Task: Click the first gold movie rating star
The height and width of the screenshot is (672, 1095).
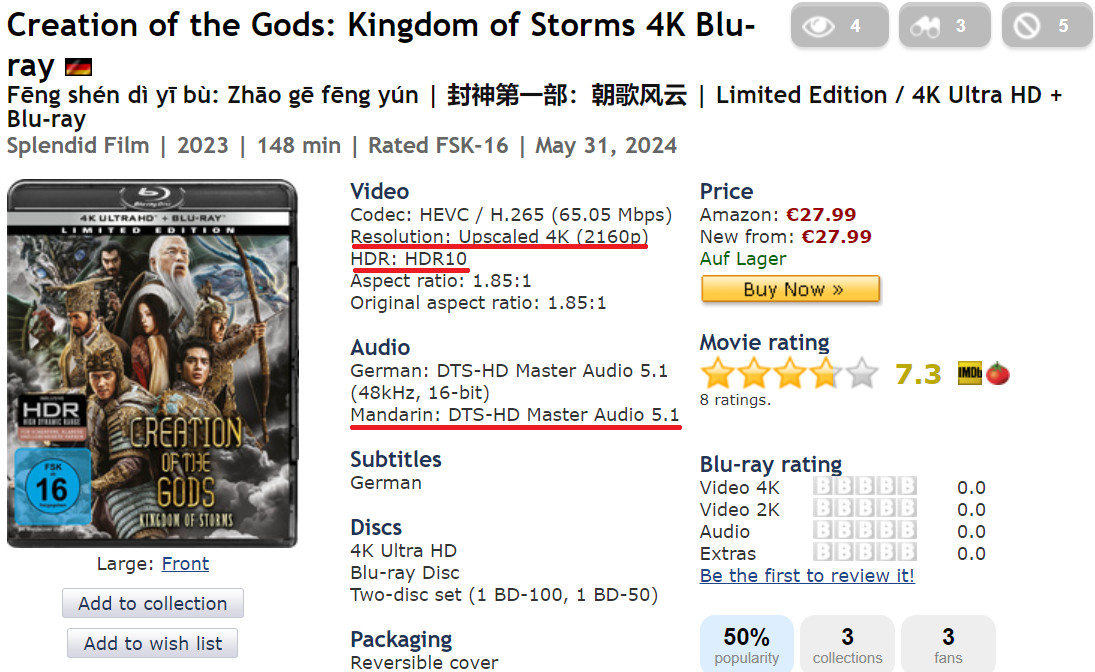Action: [x=718, y=372]
